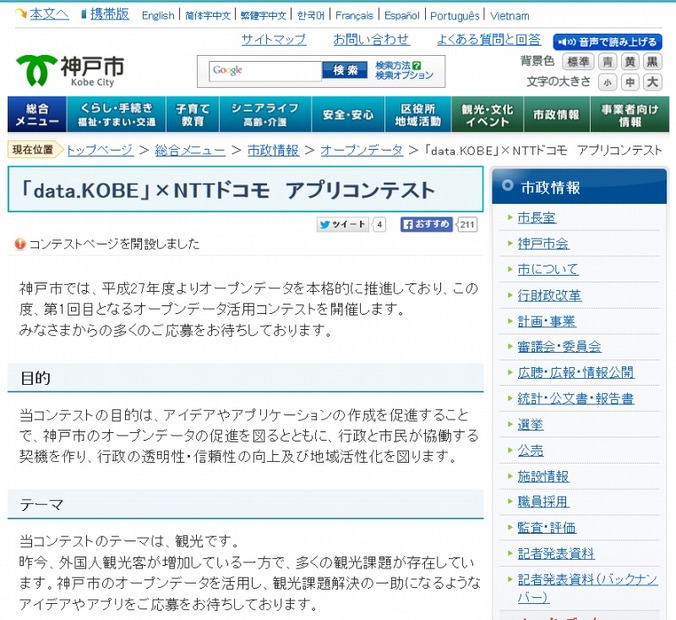Set text size to 中
The image size is (676, 620).
(630, 82)
